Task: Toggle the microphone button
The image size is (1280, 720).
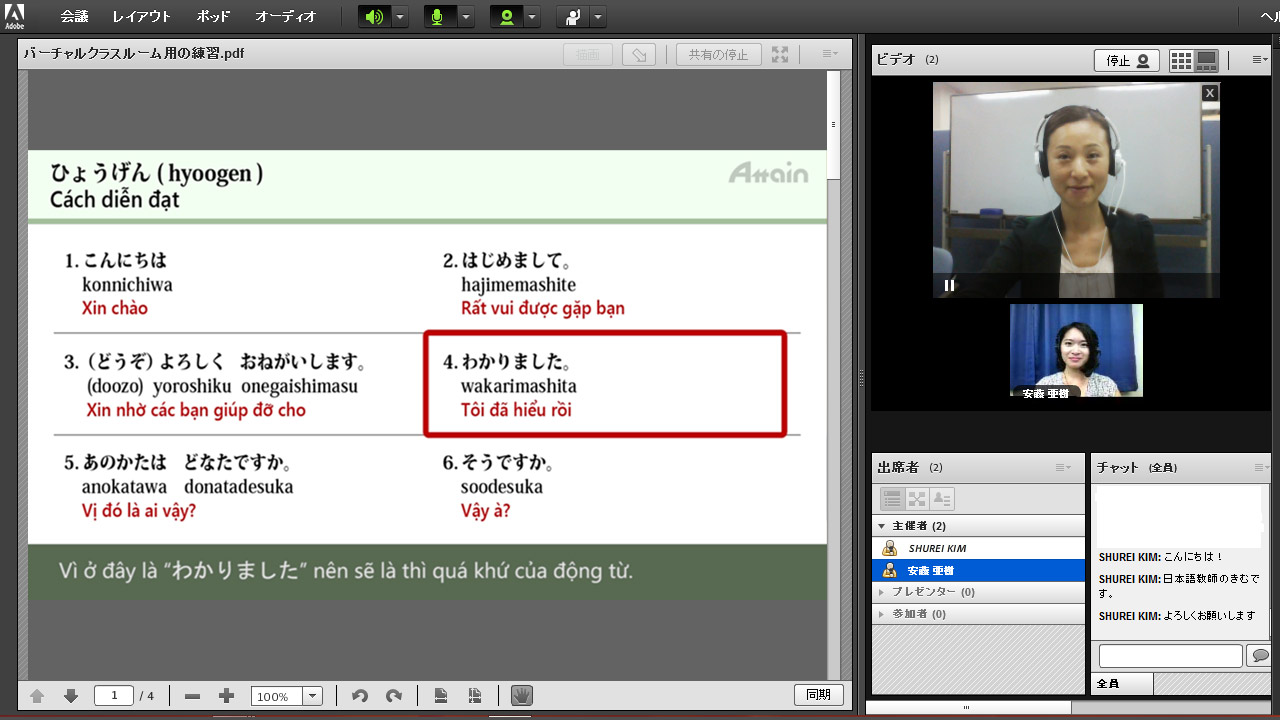Action: (x=437, y=17)
